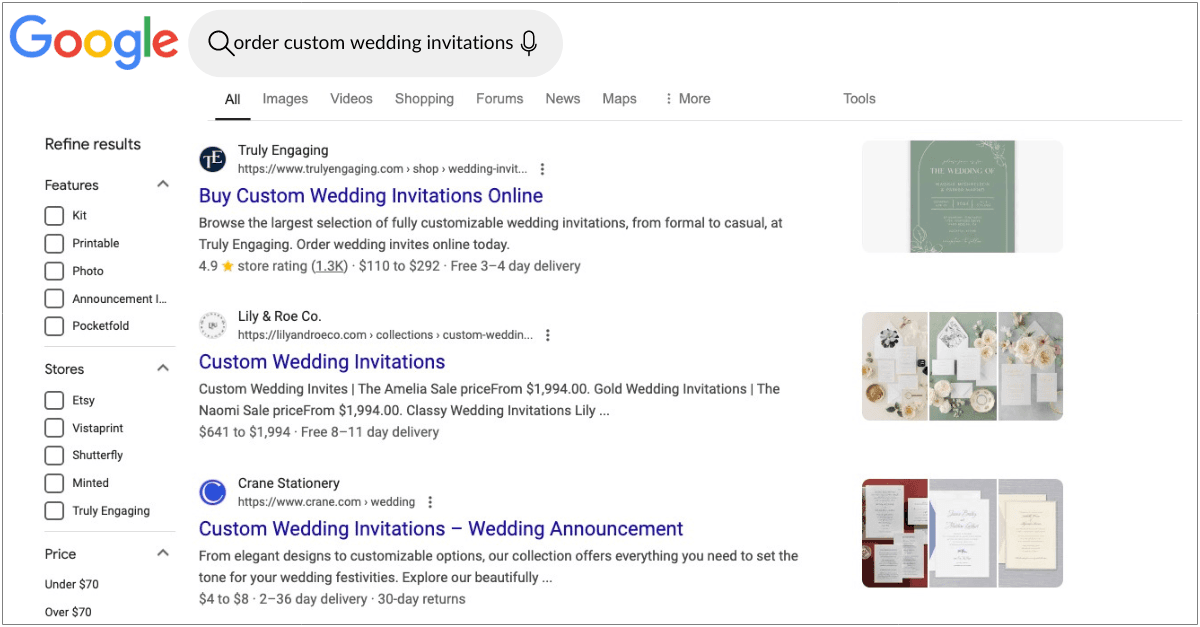Switch to the Images tab

click(x=285, y=99)
